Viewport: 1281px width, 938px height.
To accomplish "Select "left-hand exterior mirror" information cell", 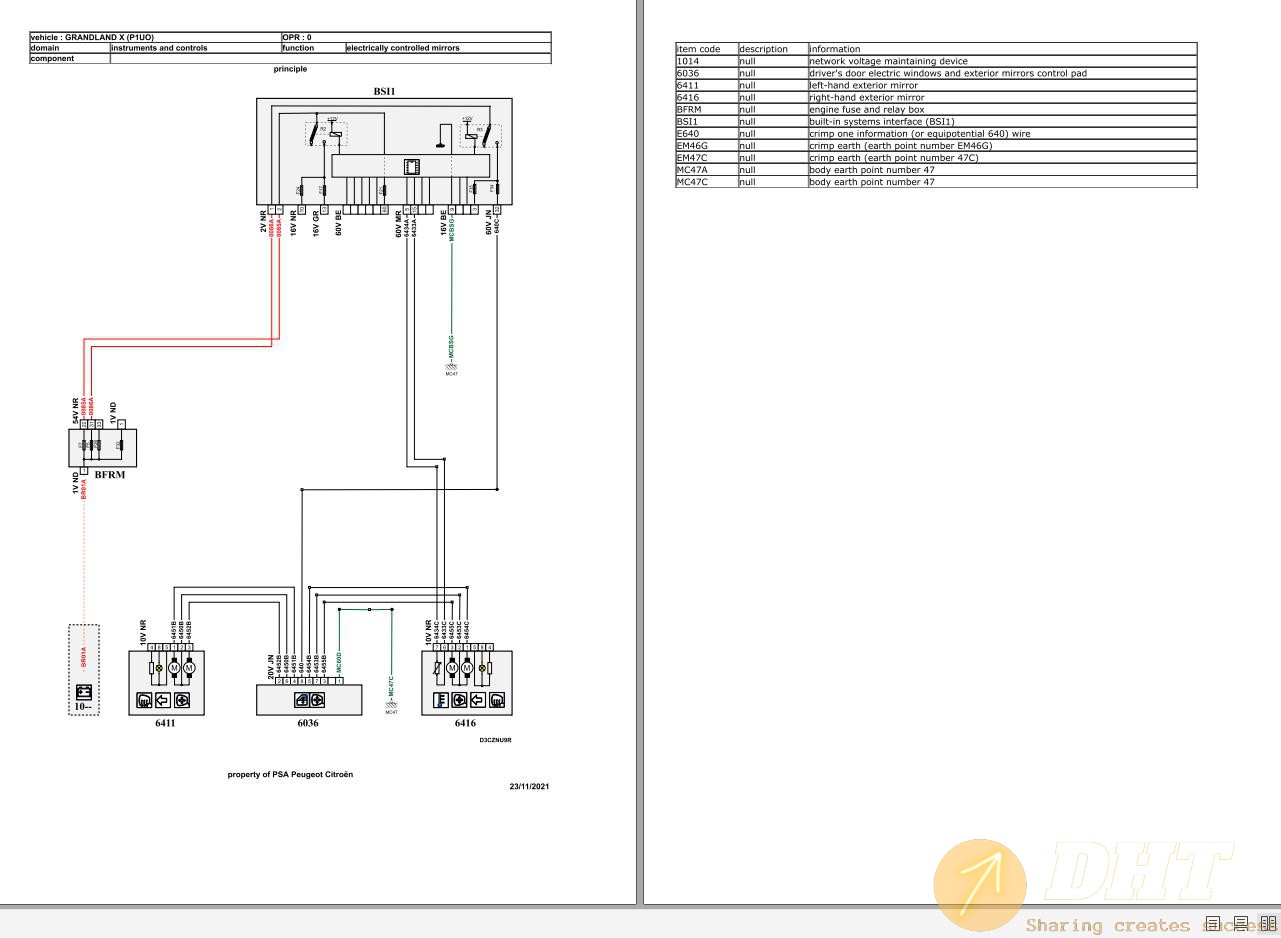I will click(1002, 85).
